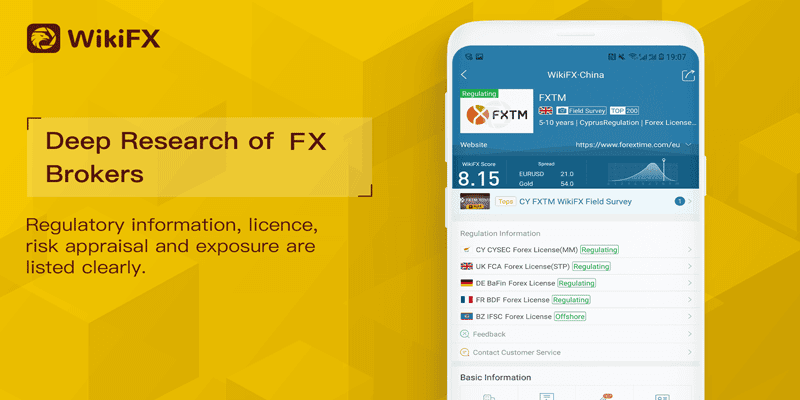
Task: Tap the share icon in the header
Action: pyautogui.click(x=688, y=76)
